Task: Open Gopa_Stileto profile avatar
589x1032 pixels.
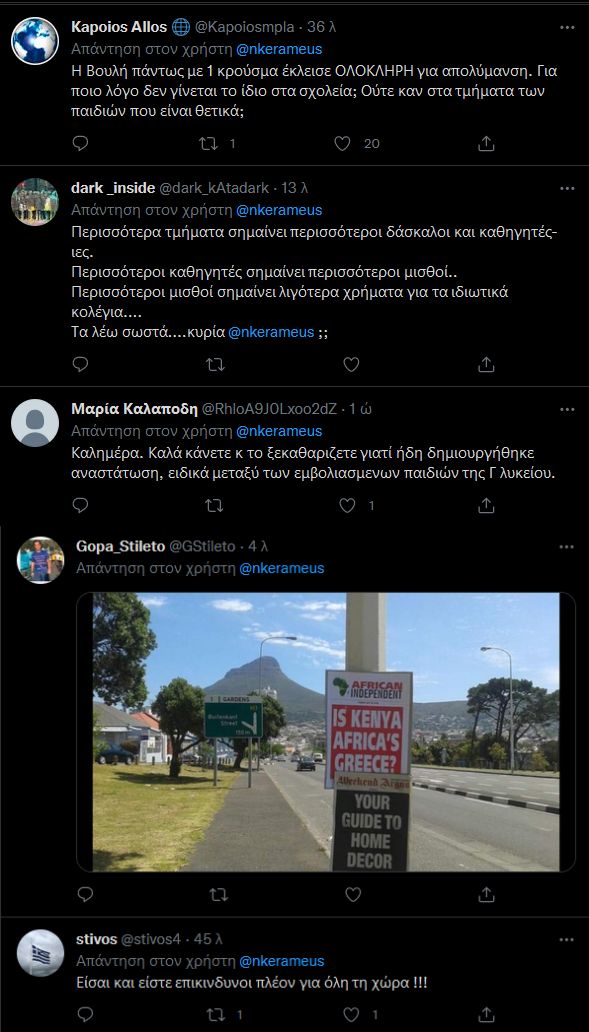Action: tap(40, 559)
